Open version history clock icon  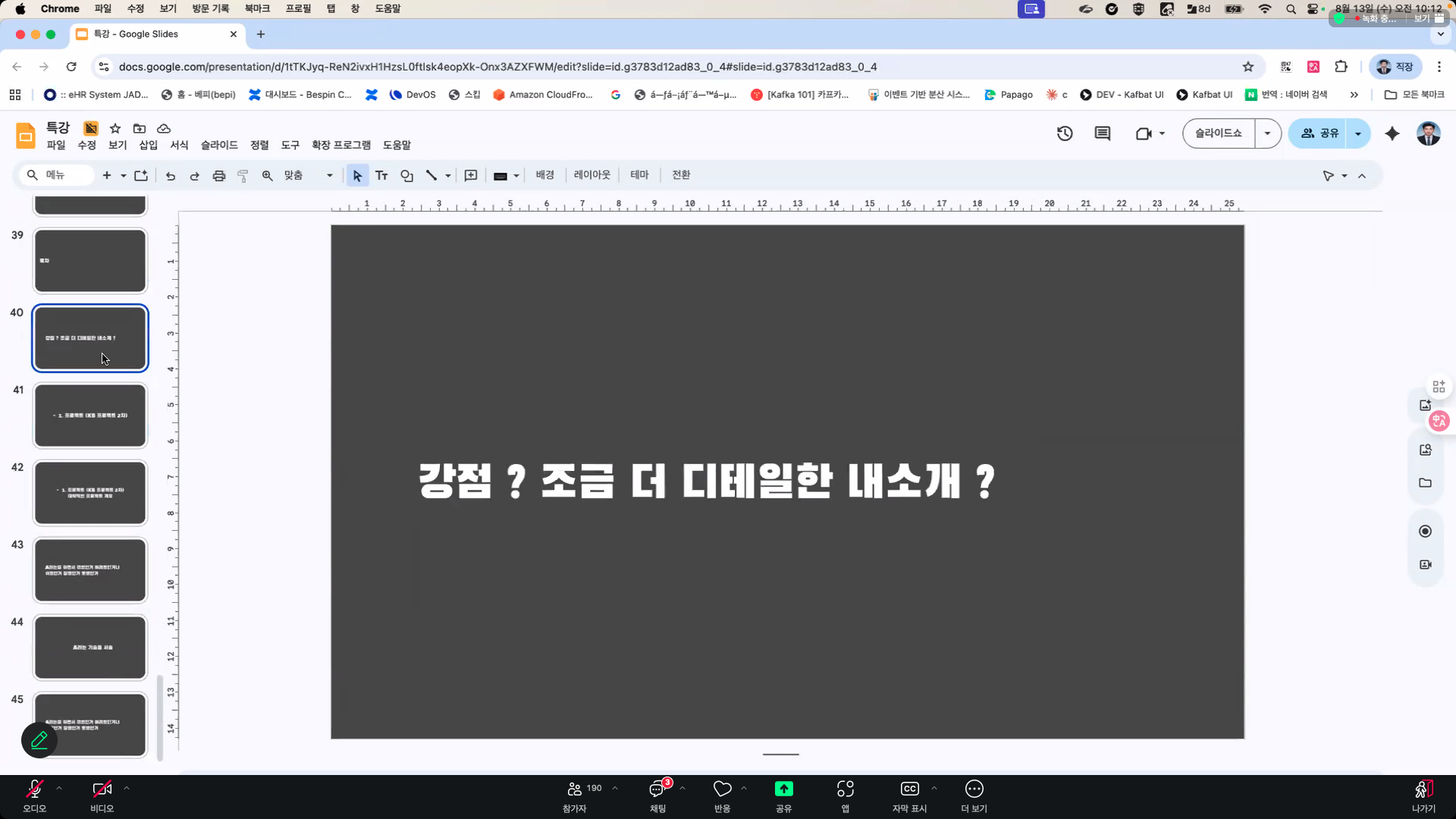coord(1065,133)
